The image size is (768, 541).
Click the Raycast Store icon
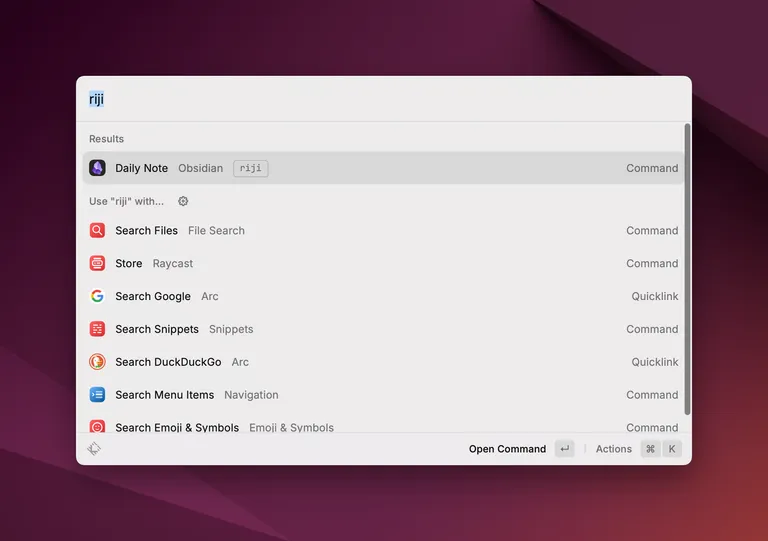point(97,264)
